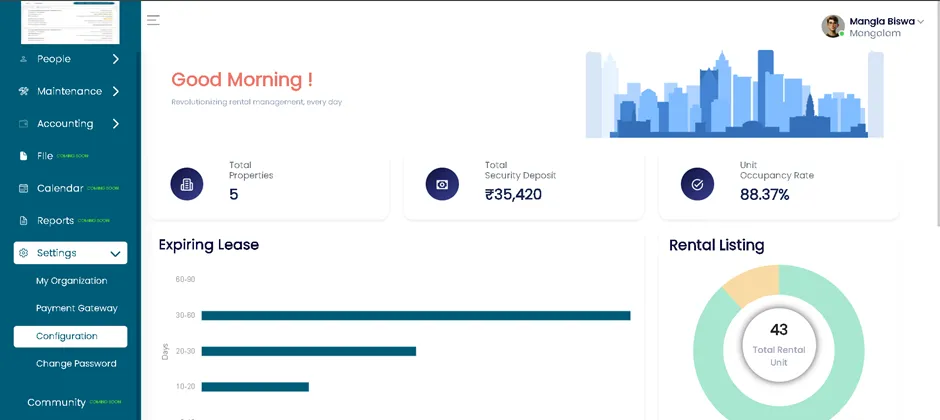Click the 60-90 days axis label
The height and width of the screenshot is (420, 940).
tap(185, 279)
